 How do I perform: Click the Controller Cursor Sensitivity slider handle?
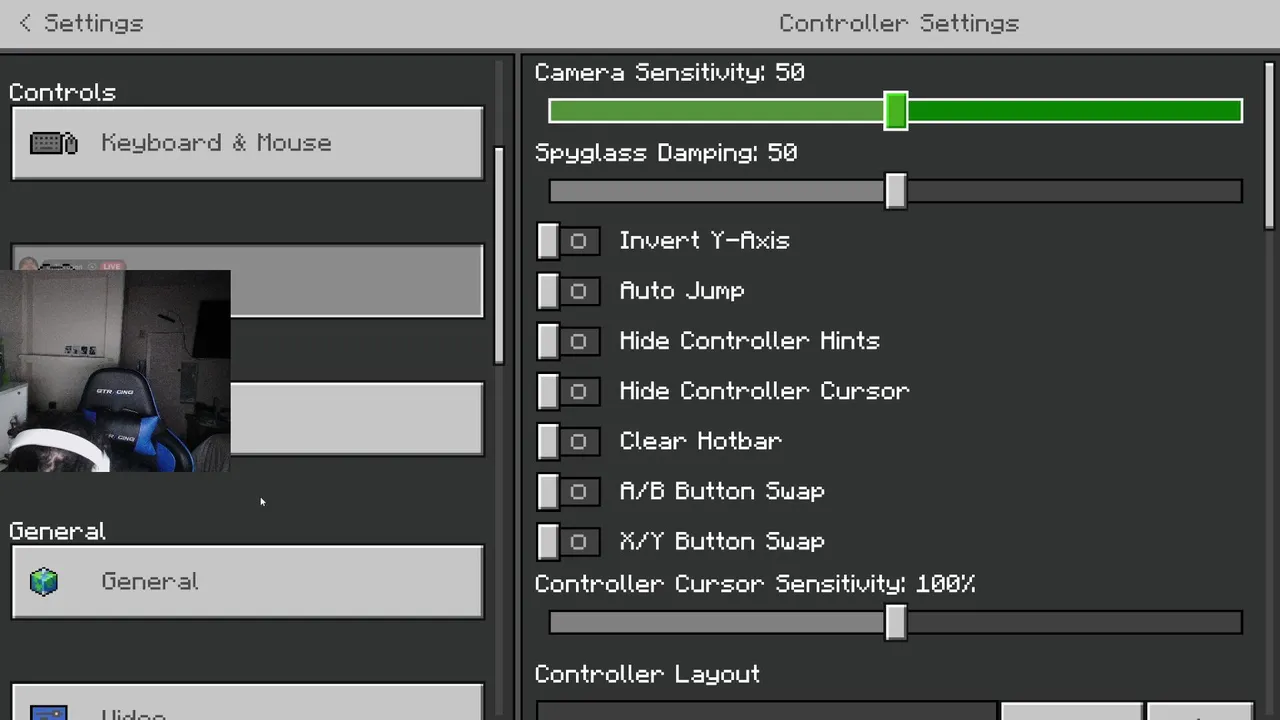[x=896, y=623]
